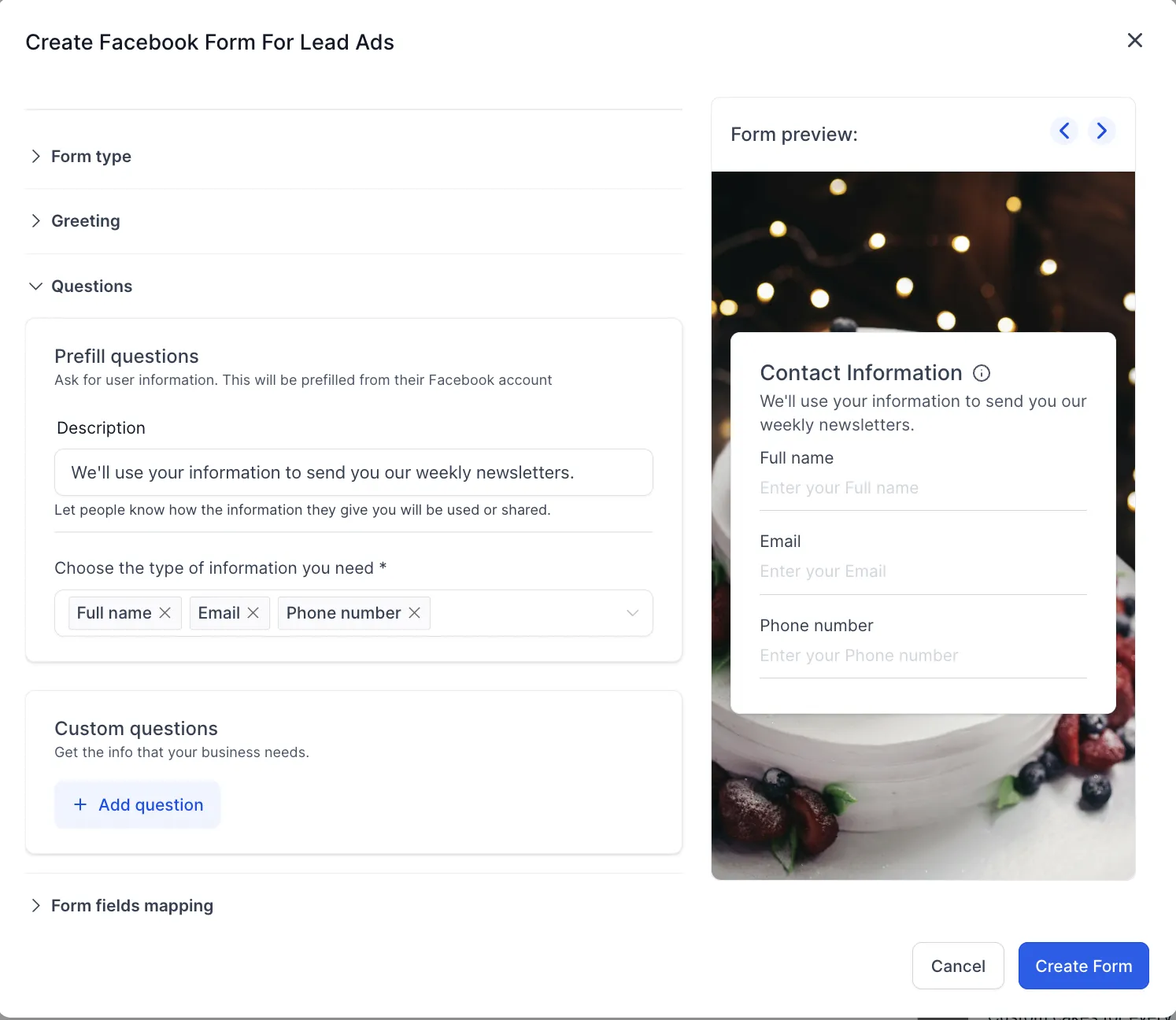The width and height of the screenshot is (1176, 1020).
Task: Click the Contact Information info icon
Action: pyautogui.click(x=982, y=373)
